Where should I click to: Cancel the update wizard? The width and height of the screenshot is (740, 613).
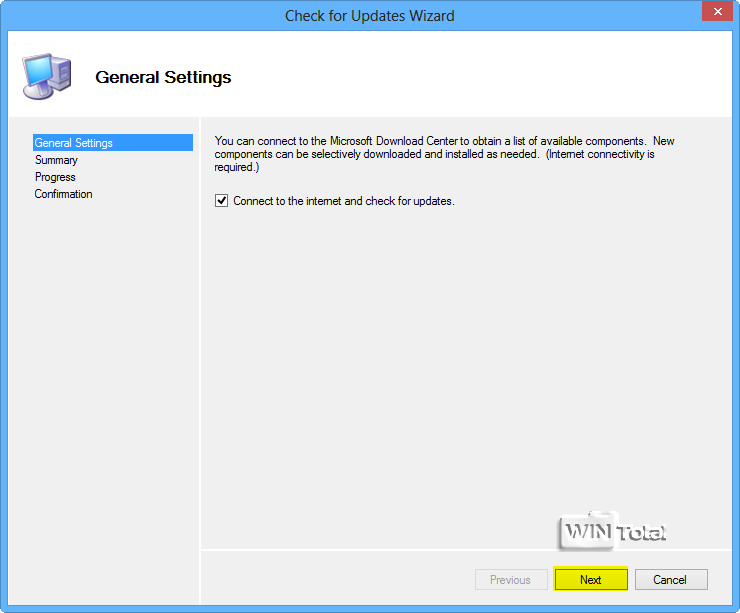[669, 579]
